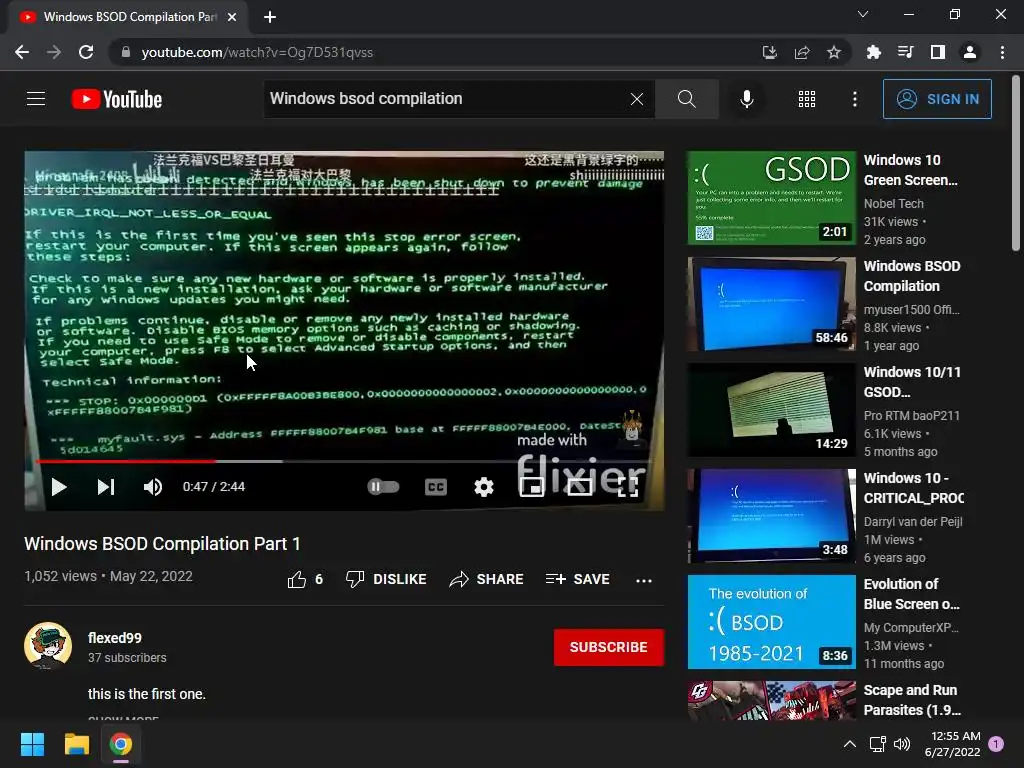Viewport: 1024px width, 768px height.
Task: Open the system tray volume icon
Action: (x=902, y=744)
